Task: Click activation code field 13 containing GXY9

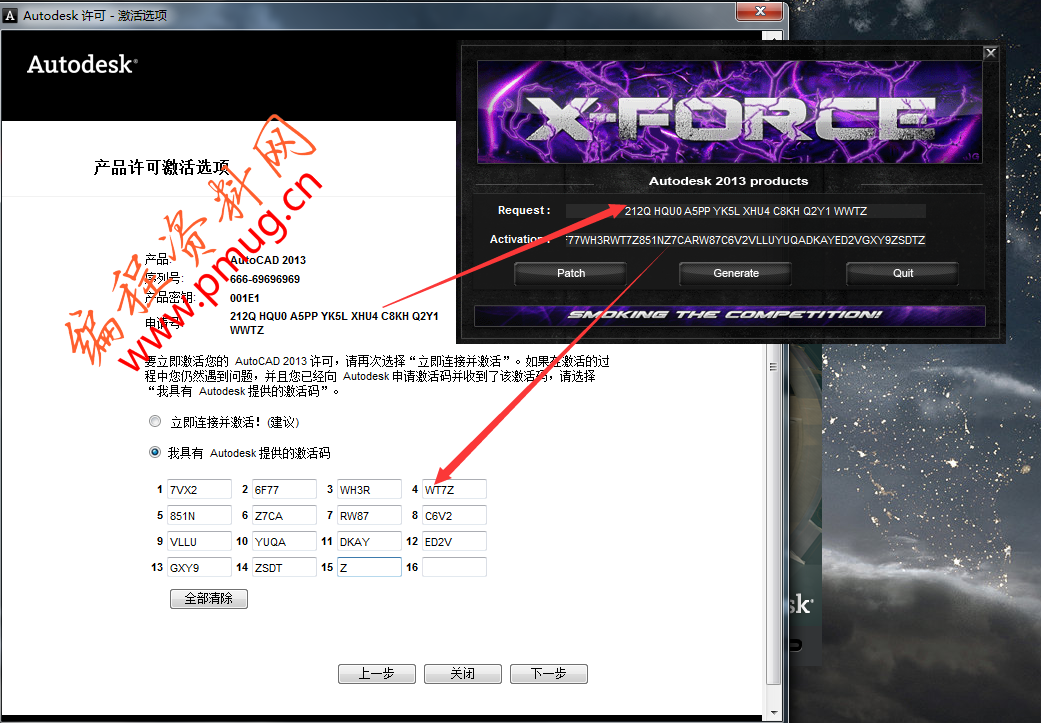Action: tap(199, 567)
